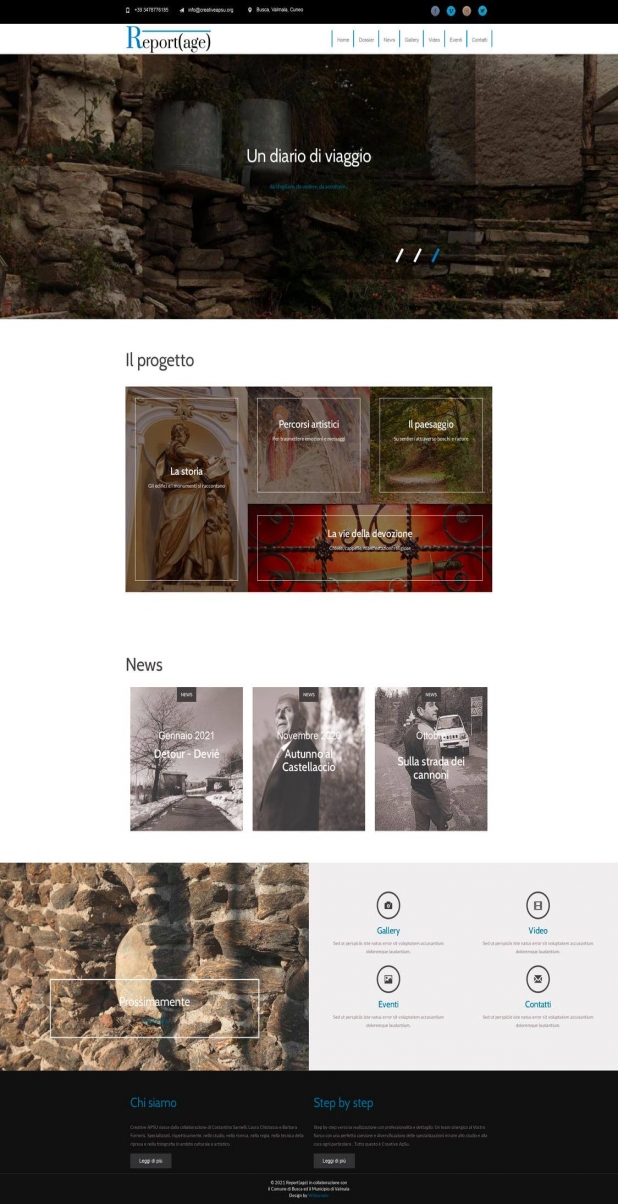This screenshot has width=618, height=1204.
Task: Click the Eventi picture circle icon
Action: (388, 978)
